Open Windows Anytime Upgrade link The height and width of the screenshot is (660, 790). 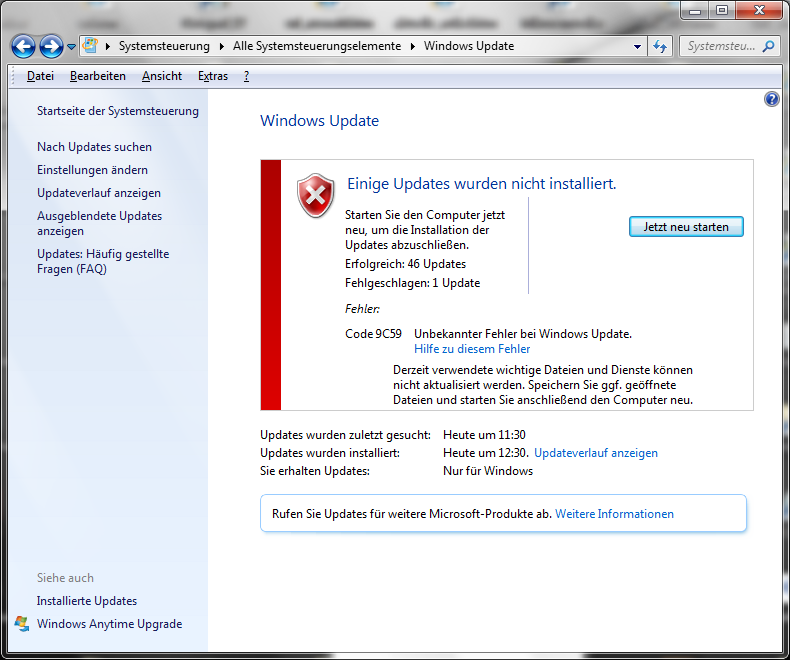pos(109,624)
